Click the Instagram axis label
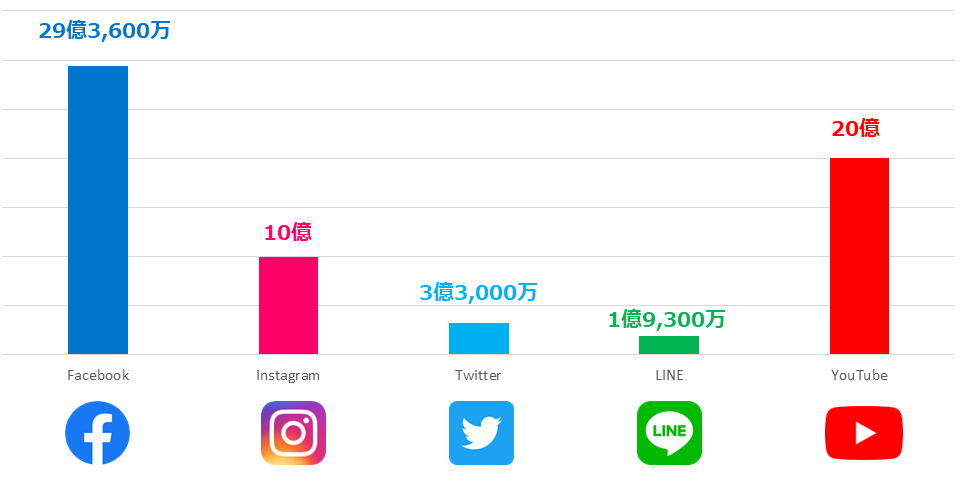 click(288, 376)
